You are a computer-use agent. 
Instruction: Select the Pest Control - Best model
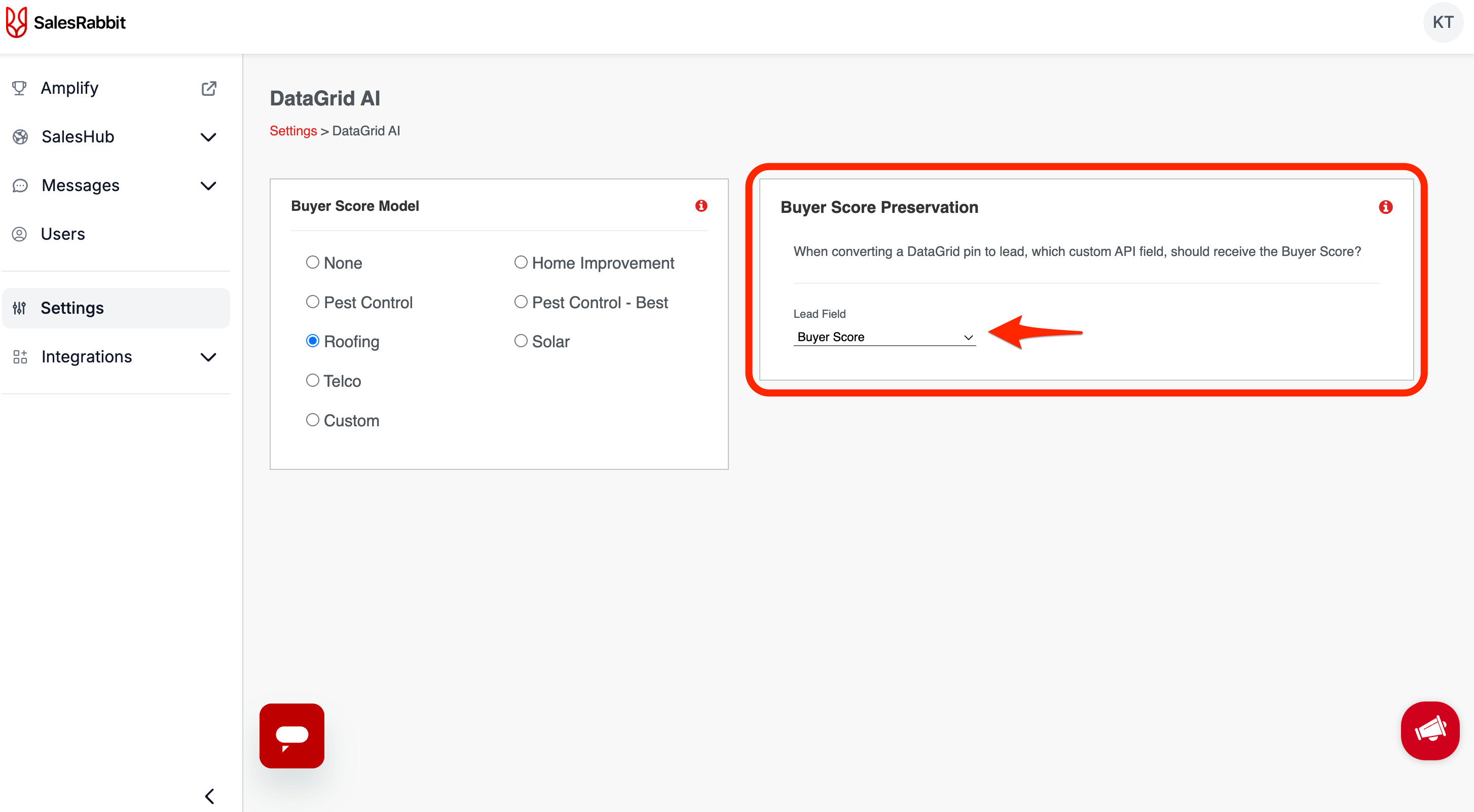click(521, 302)
